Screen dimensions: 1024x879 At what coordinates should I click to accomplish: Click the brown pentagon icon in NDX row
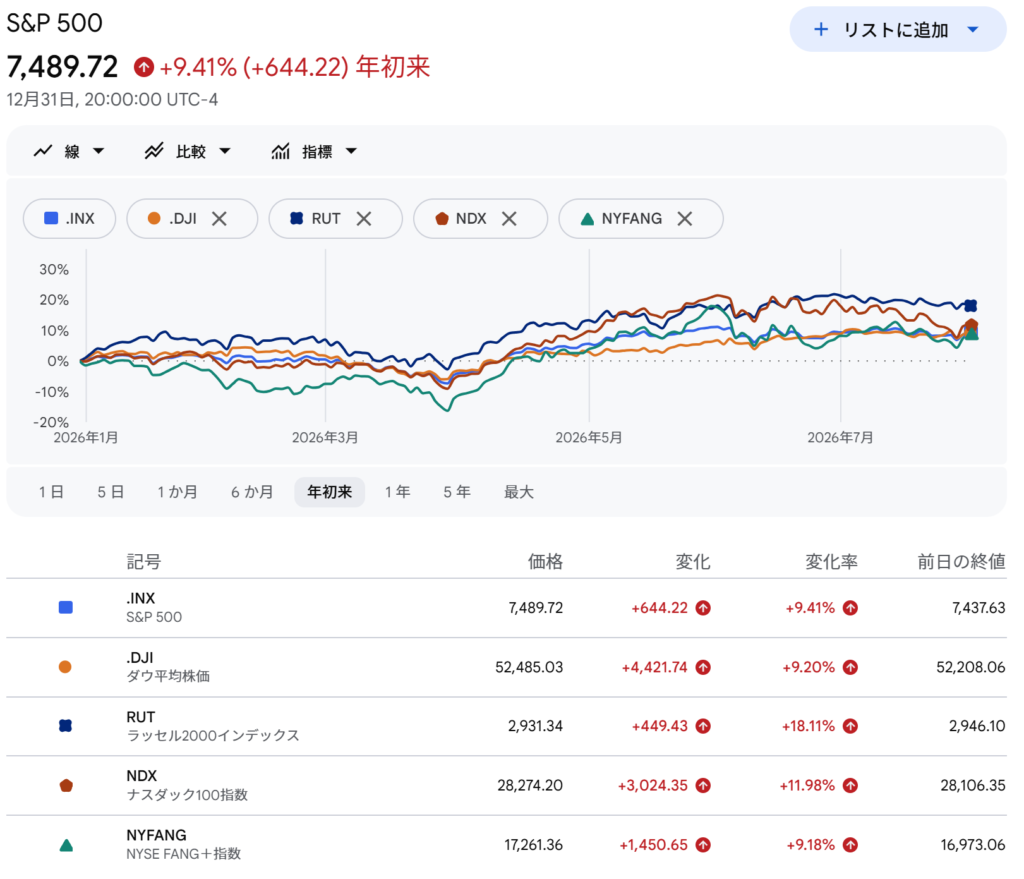click(66, 785)
